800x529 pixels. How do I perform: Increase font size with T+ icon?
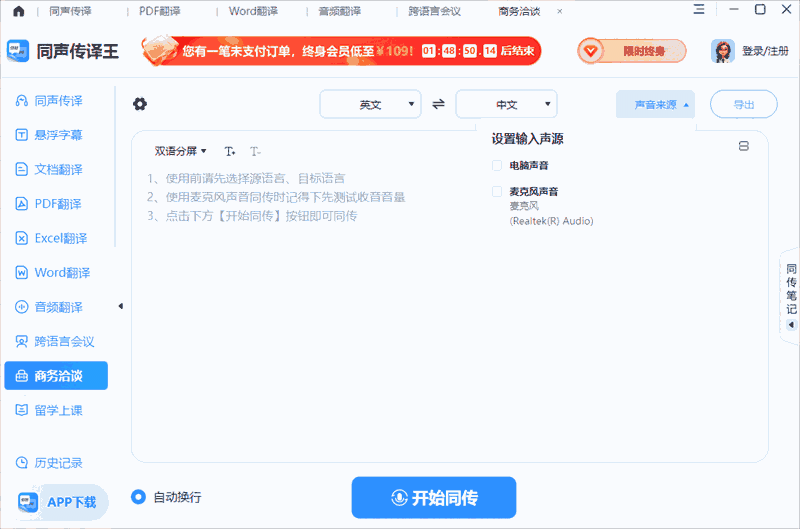pos(230,152)
